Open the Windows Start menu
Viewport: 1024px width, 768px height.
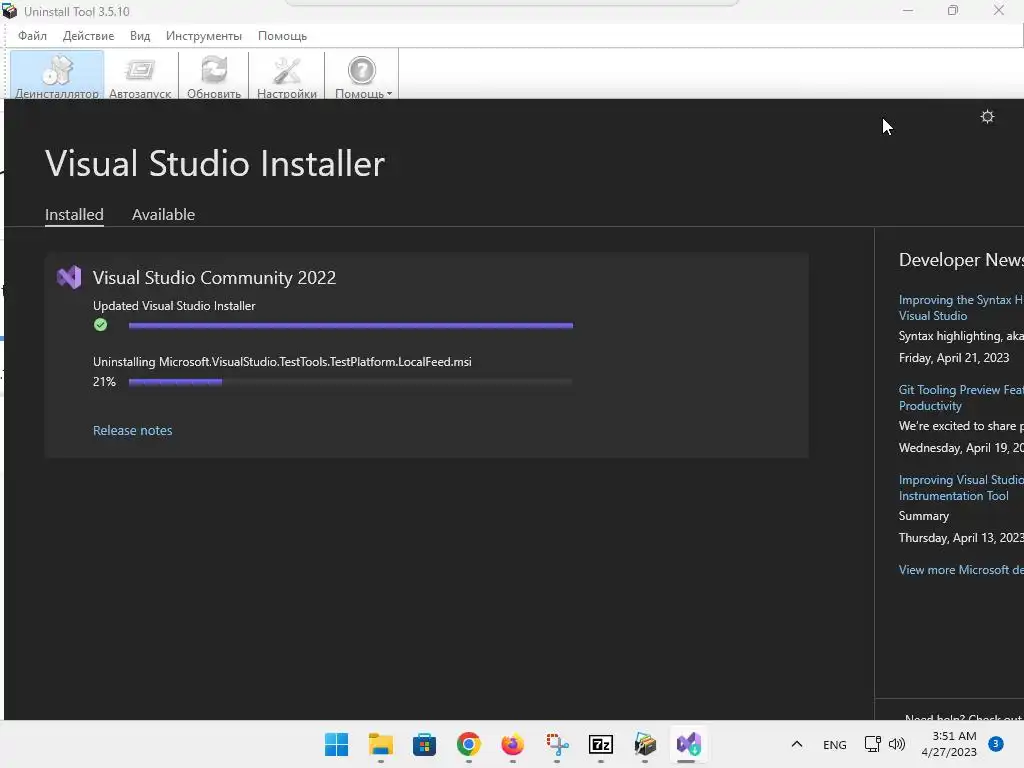[336, 744]
